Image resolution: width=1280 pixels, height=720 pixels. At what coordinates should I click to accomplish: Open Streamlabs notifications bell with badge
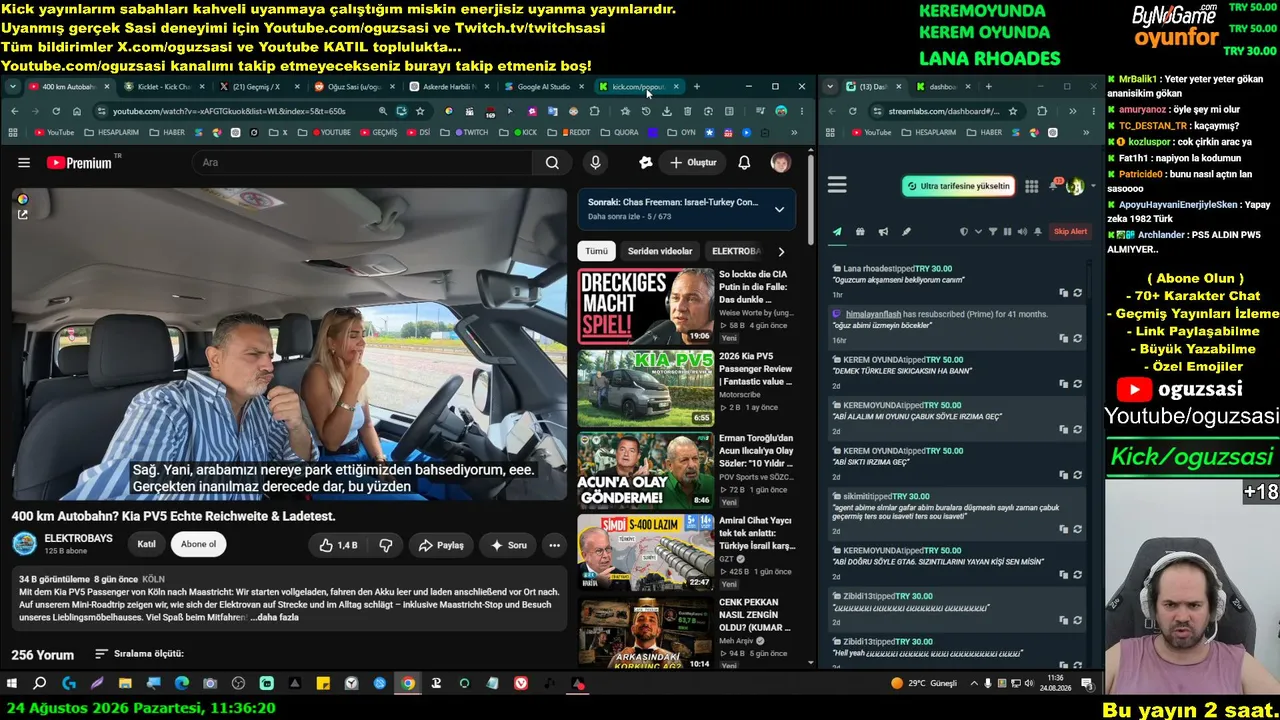tap(1054, 186)
